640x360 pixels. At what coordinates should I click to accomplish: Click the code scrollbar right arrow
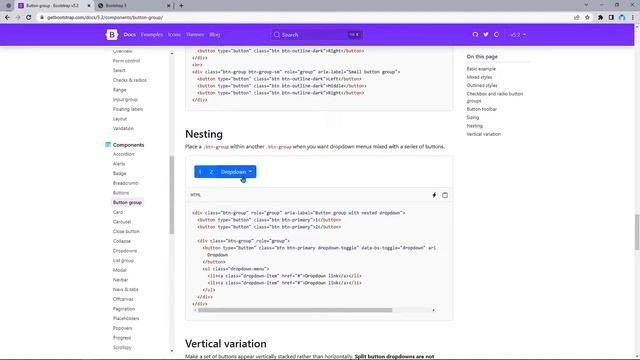[433, 310]
